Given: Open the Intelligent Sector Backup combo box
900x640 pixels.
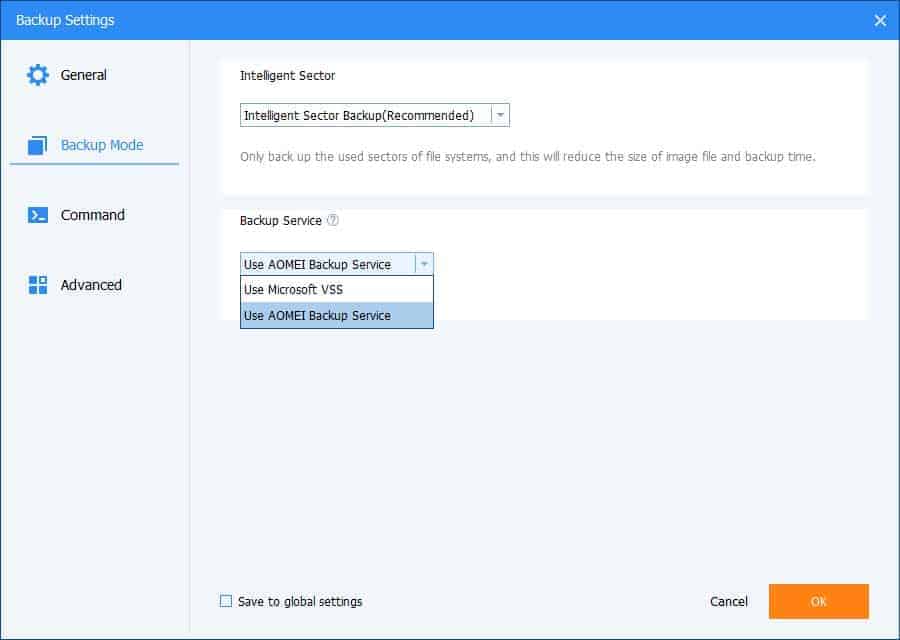Looking at the screenshot, I should 370,114.
